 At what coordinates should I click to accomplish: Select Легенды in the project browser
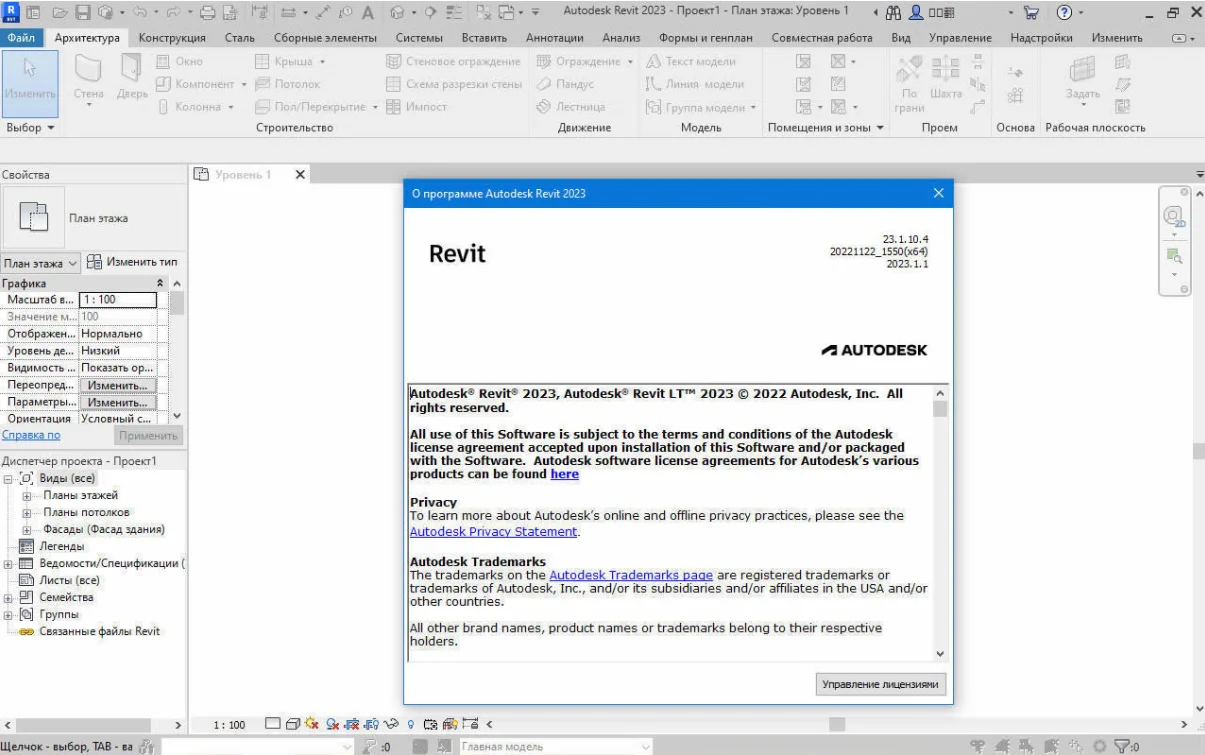(61, 546)
